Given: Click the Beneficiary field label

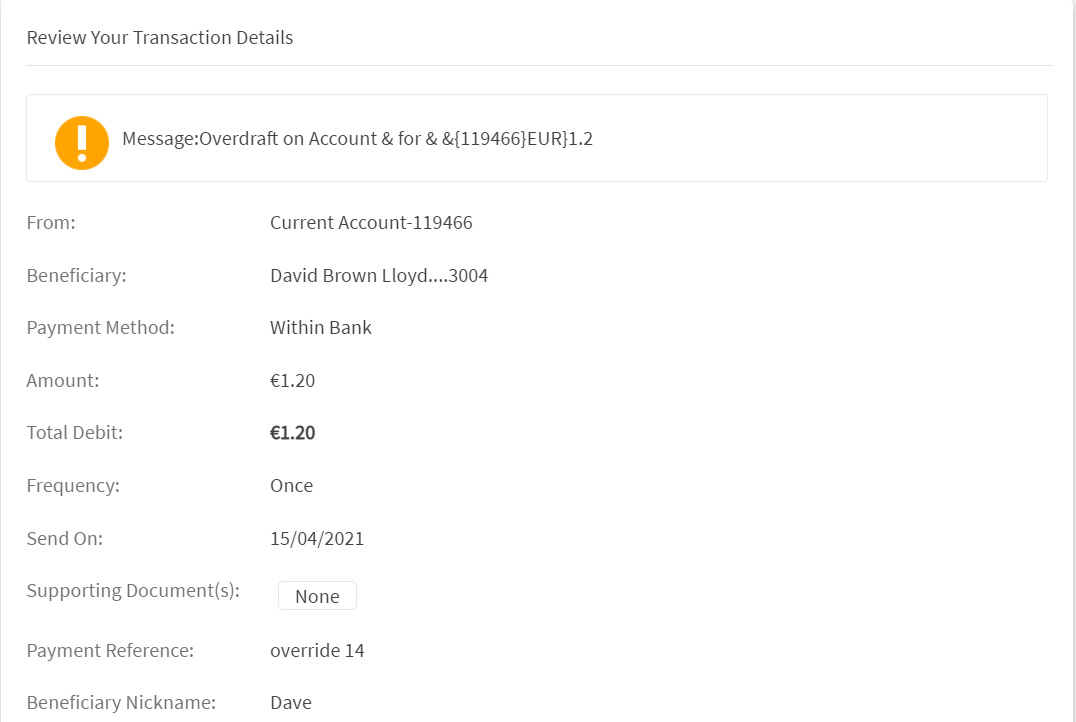Looking at the screenshot, I should (76, 276).
